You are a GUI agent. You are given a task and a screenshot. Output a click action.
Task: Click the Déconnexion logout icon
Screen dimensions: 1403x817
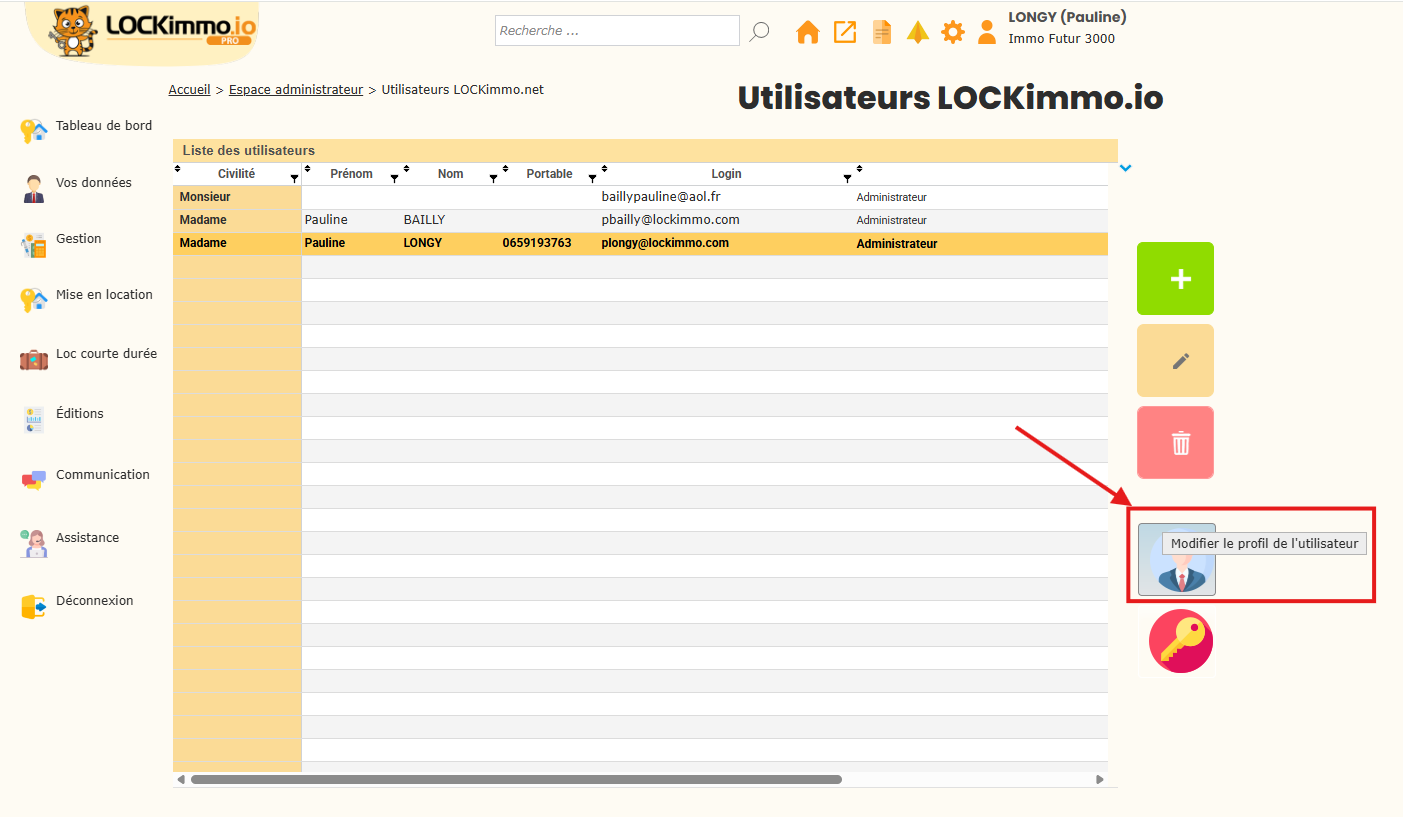click(34, 606)
